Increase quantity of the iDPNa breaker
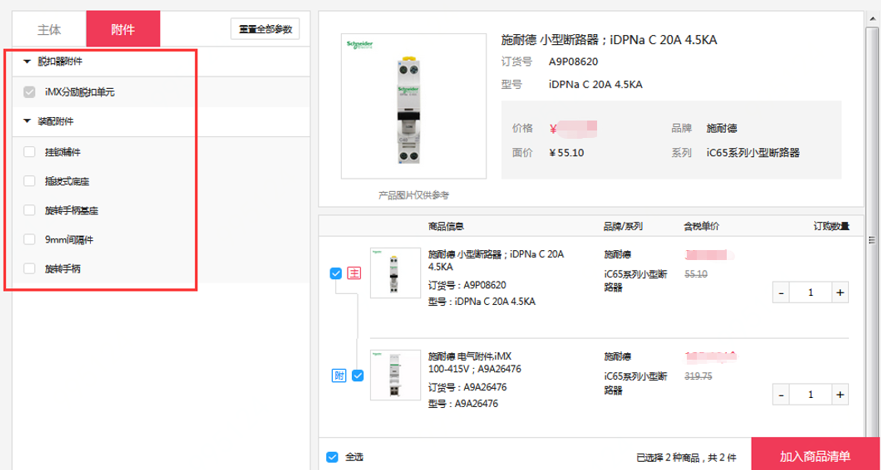Viewport: 881px width, 470px height. pos(840,293)
